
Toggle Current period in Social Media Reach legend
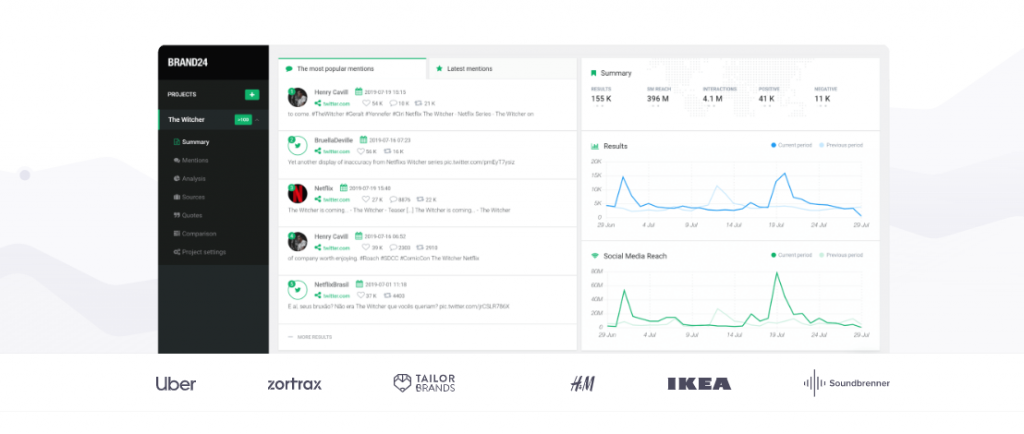click(792, 255)
